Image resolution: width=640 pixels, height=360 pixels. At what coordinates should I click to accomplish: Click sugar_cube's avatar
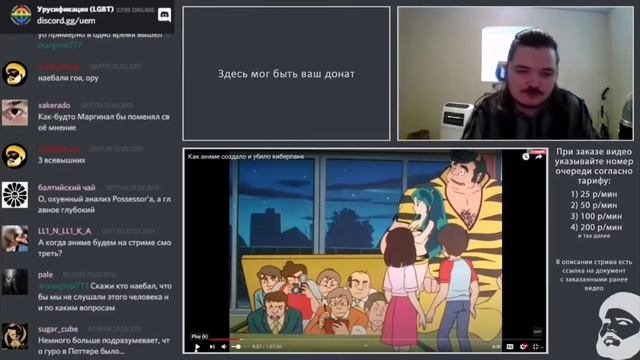click(x=15, y=336)
